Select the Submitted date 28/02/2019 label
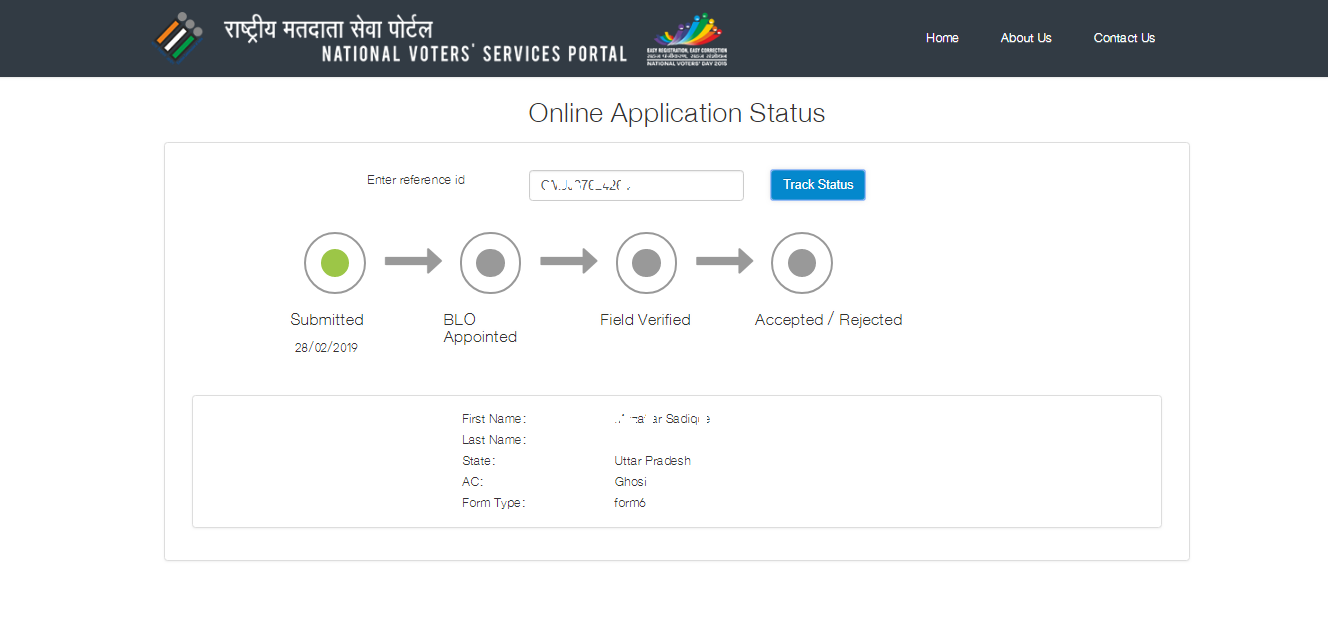This screenshot has height=640, width=1328. (x=327, y=346)
